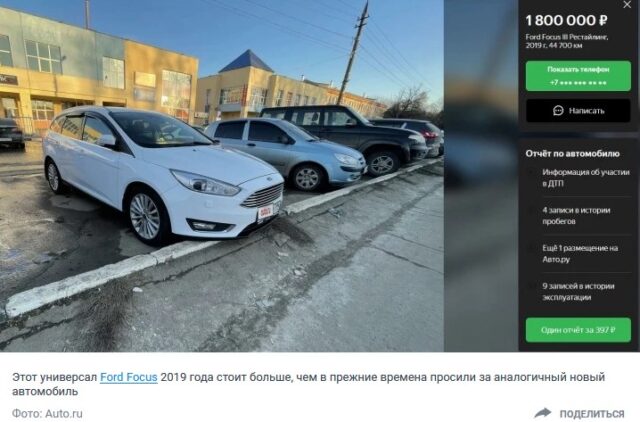
Task: Buy report with Один отчёт за 397 ₽
Action: pos(578,330)
